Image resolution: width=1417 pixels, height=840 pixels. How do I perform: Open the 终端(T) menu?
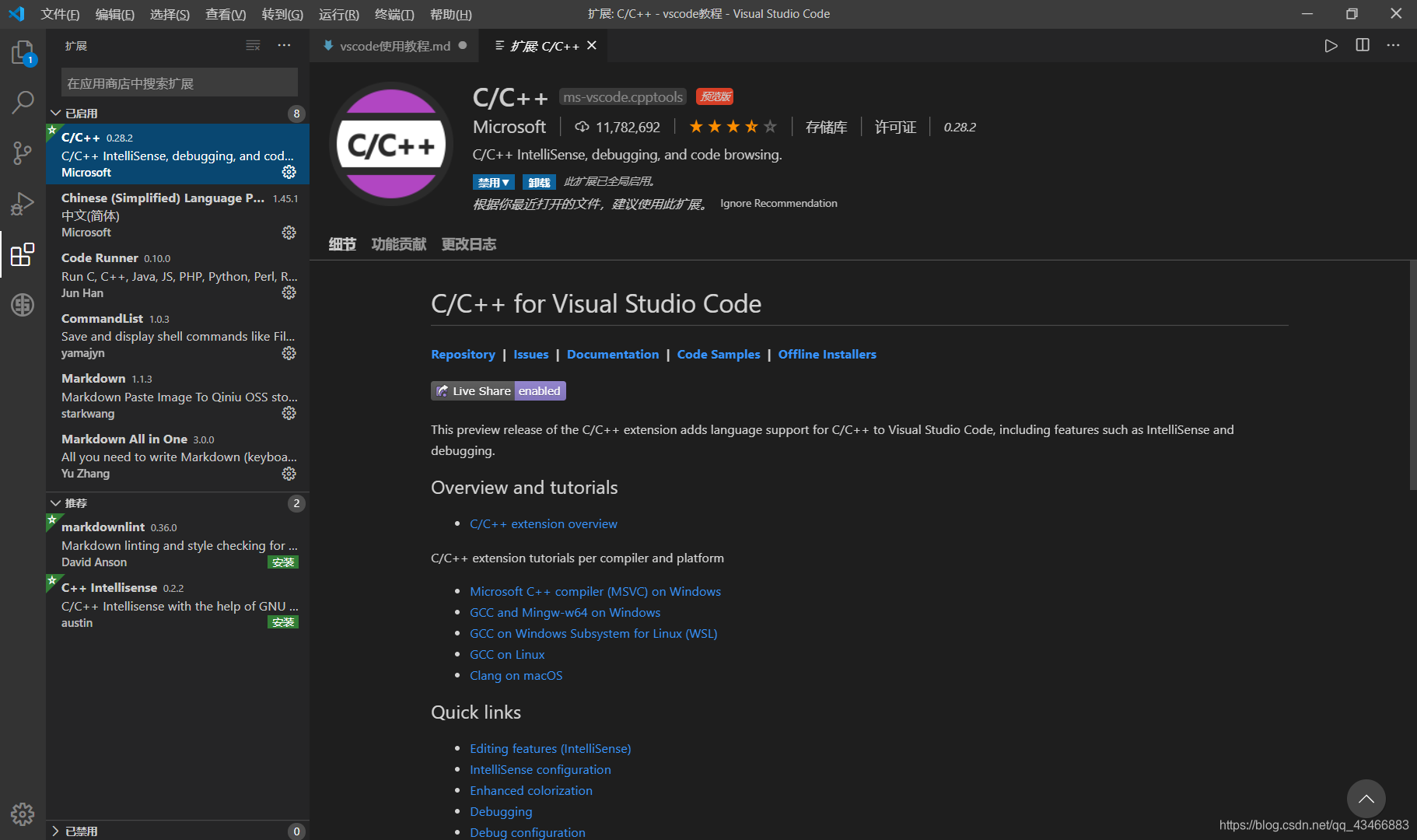394,13
